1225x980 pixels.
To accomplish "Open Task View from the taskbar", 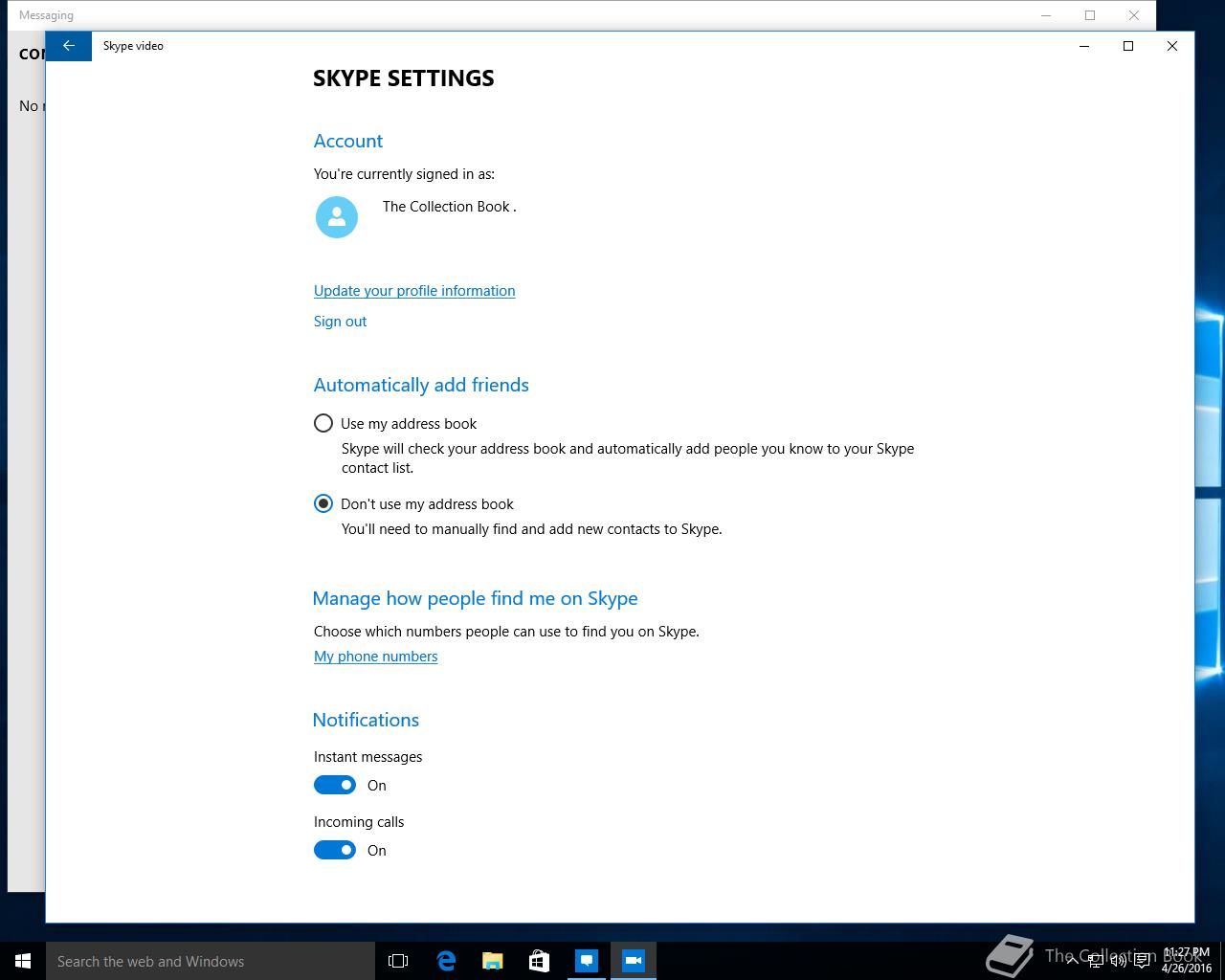I will pos(398,961).
